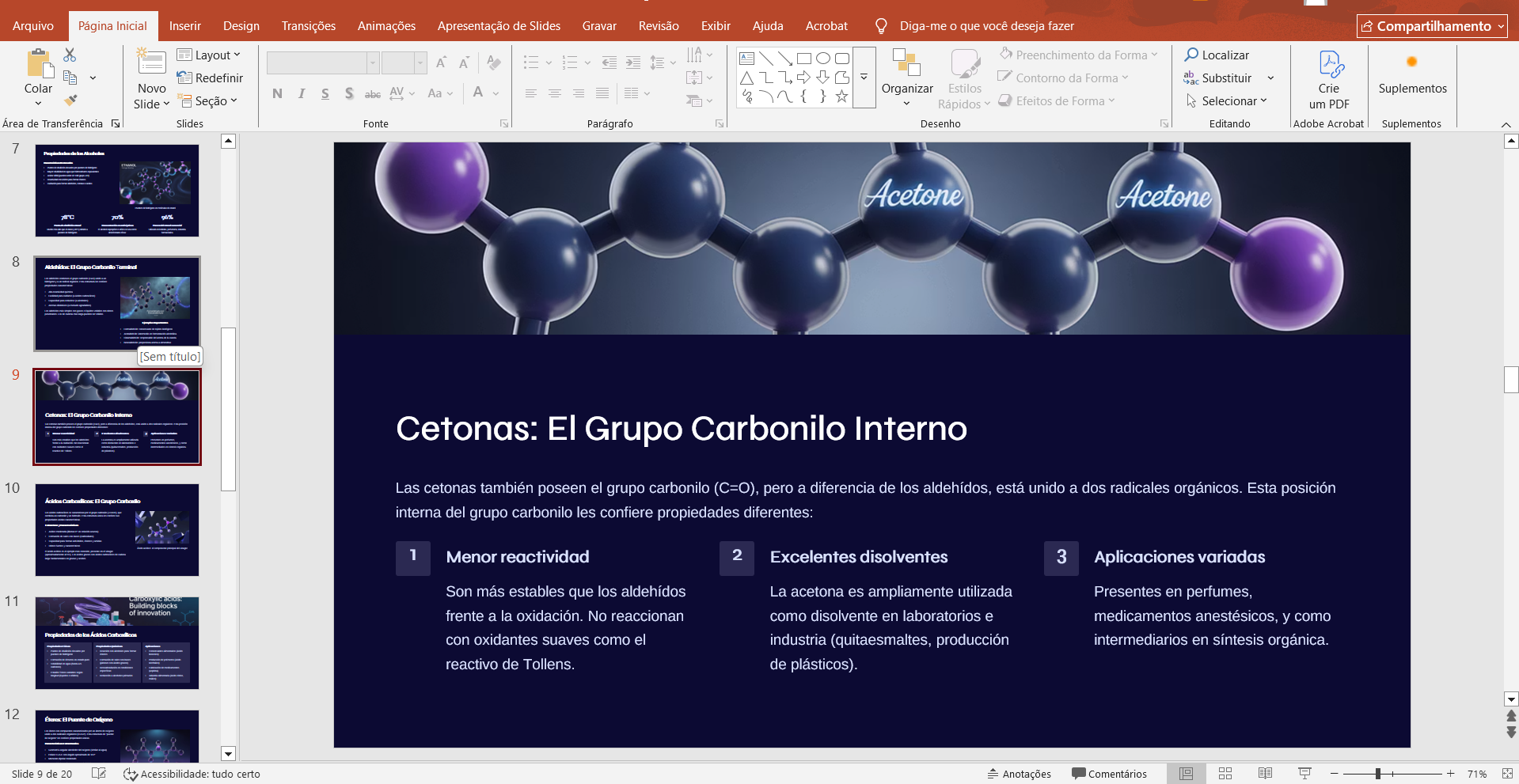Switch to the Inserir tab
The height and width of the screenshot is (784, 1519).
pos(184,26)
